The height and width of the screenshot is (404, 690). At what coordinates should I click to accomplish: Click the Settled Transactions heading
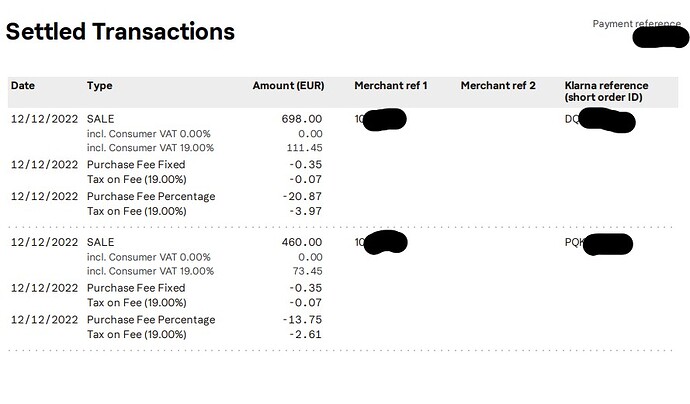coord(120,31)
